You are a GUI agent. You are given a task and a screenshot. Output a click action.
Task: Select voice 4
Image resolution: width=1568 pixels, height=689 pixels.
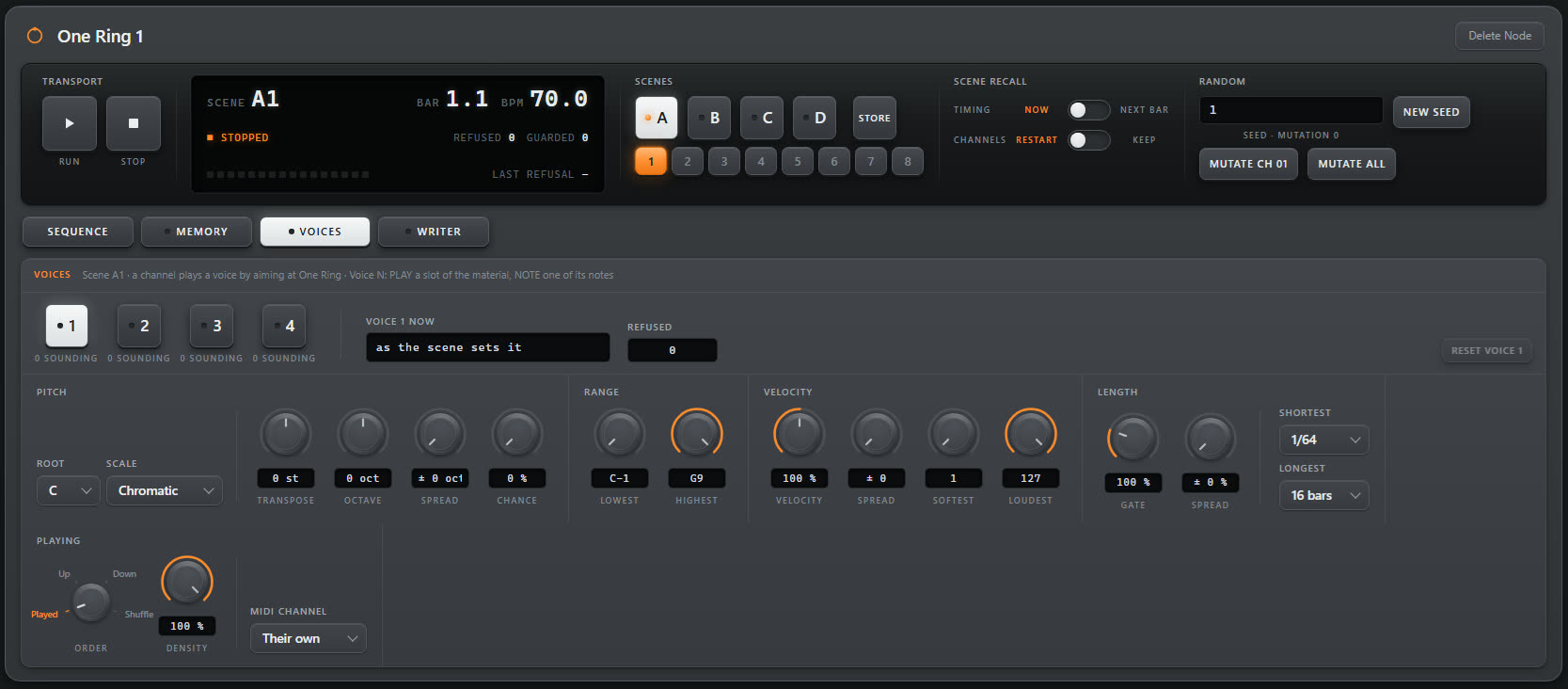[284, 326]
